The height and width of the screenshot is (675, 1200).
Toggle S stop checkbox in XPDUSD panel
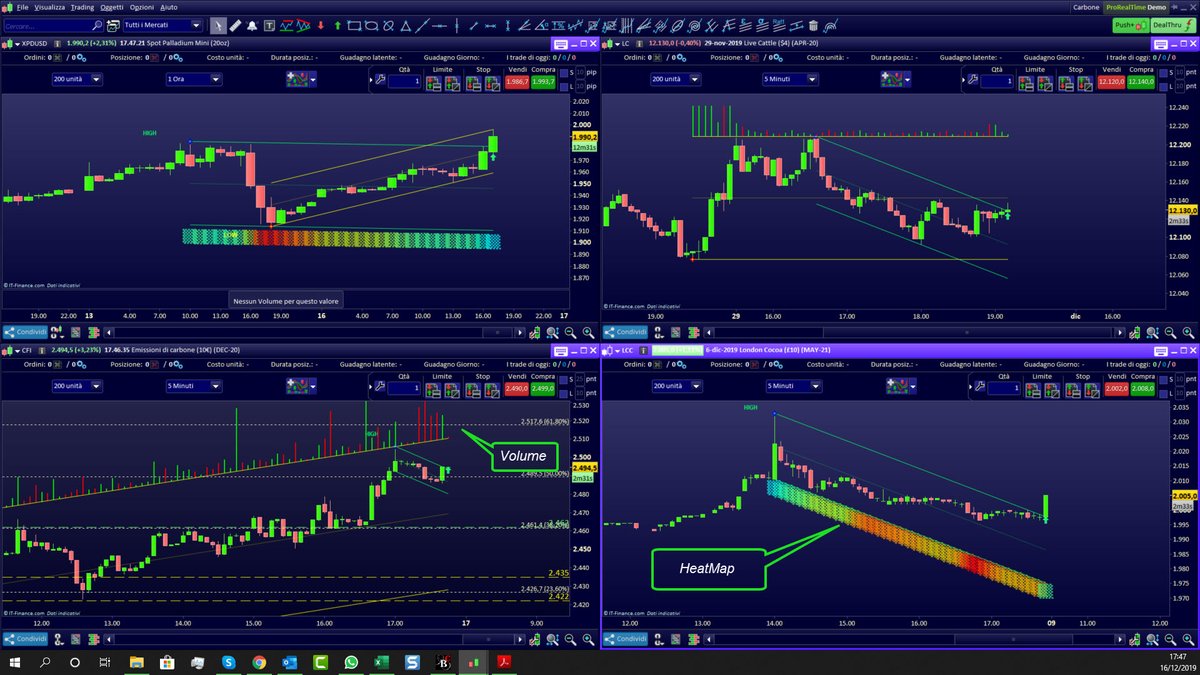[x=564, y=73]
